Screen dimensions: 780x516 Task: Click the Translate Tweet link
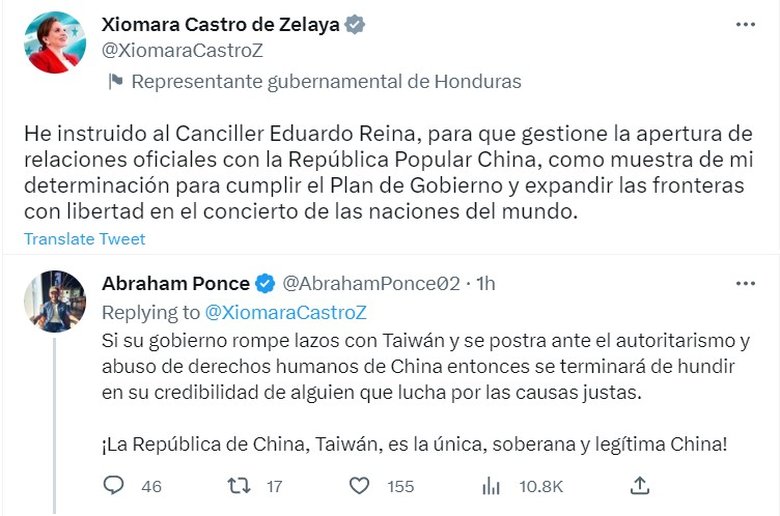(x=85, y=239)
